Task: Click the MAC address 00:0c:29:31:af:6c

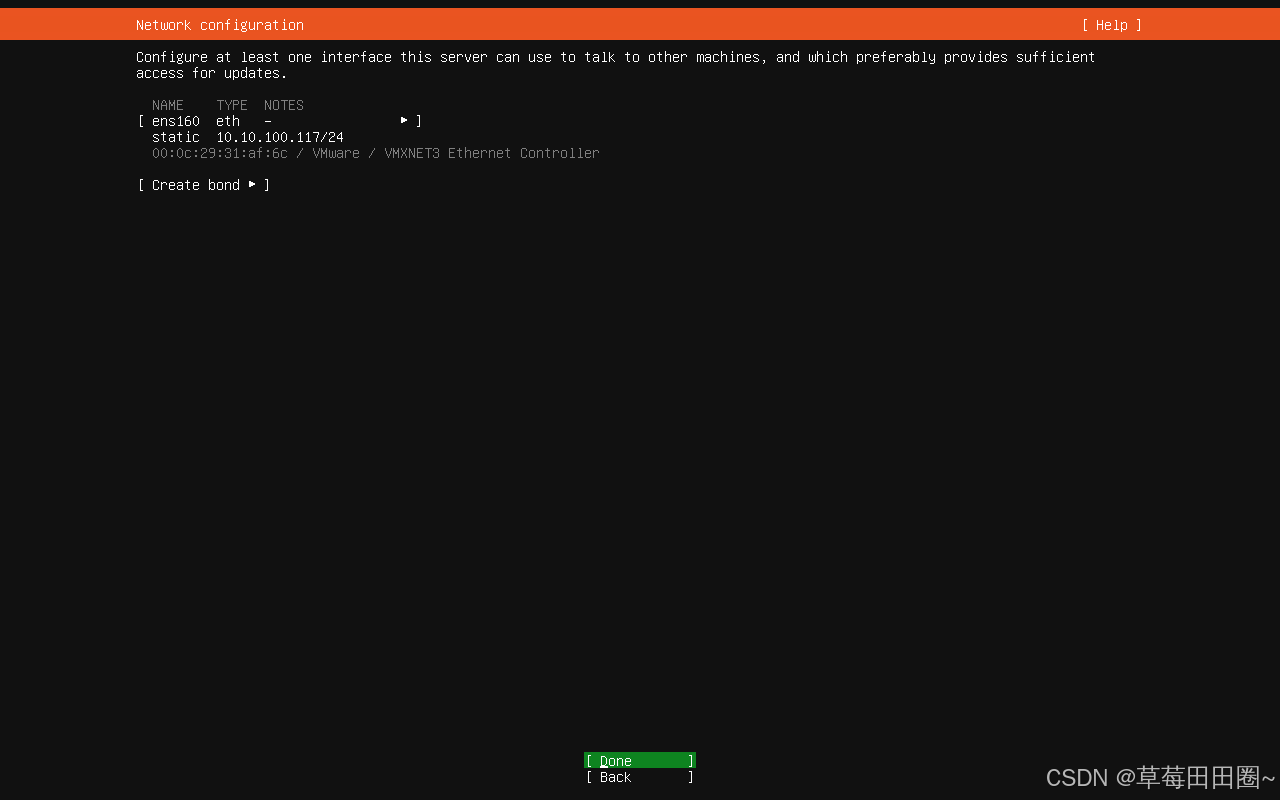Action: [219, 153]
